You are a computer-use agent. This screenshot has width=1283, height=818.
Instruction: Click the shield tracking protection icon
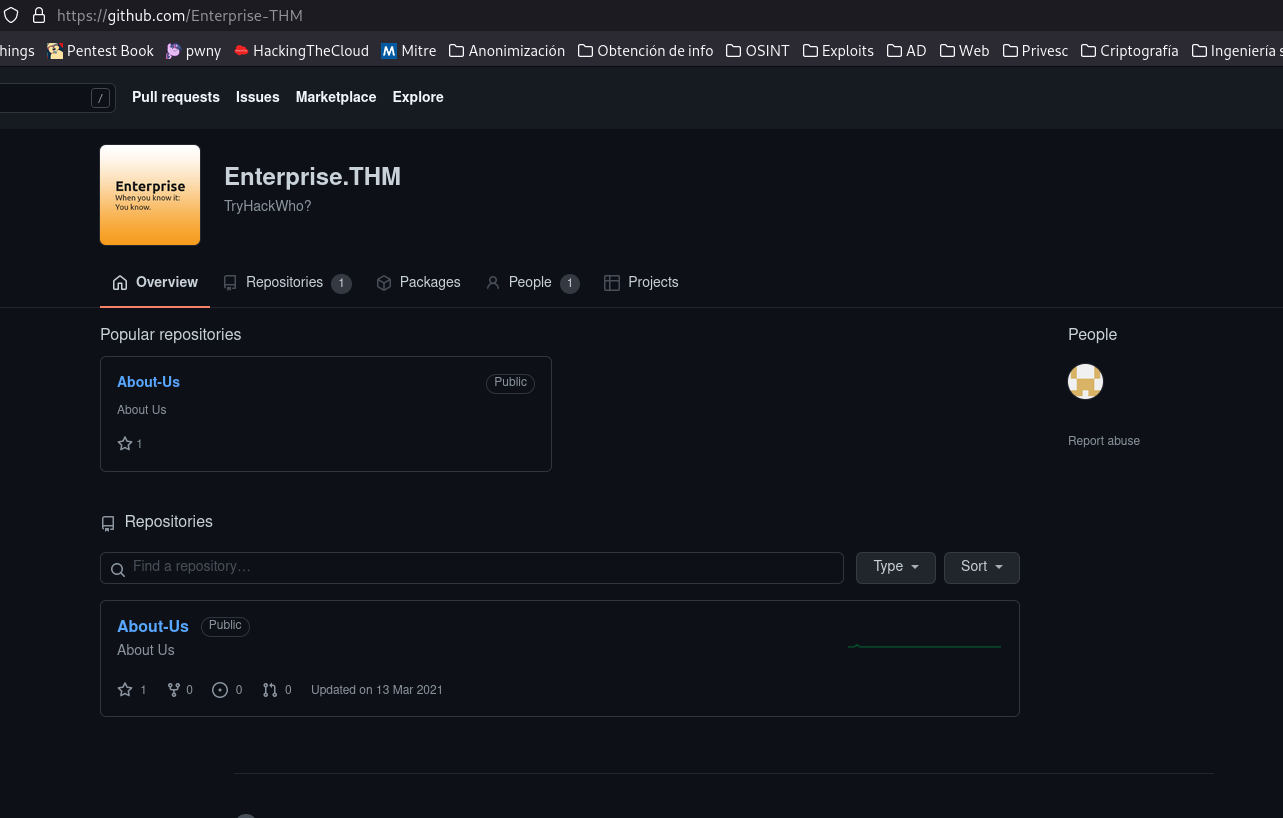click(x=11, y=15)
